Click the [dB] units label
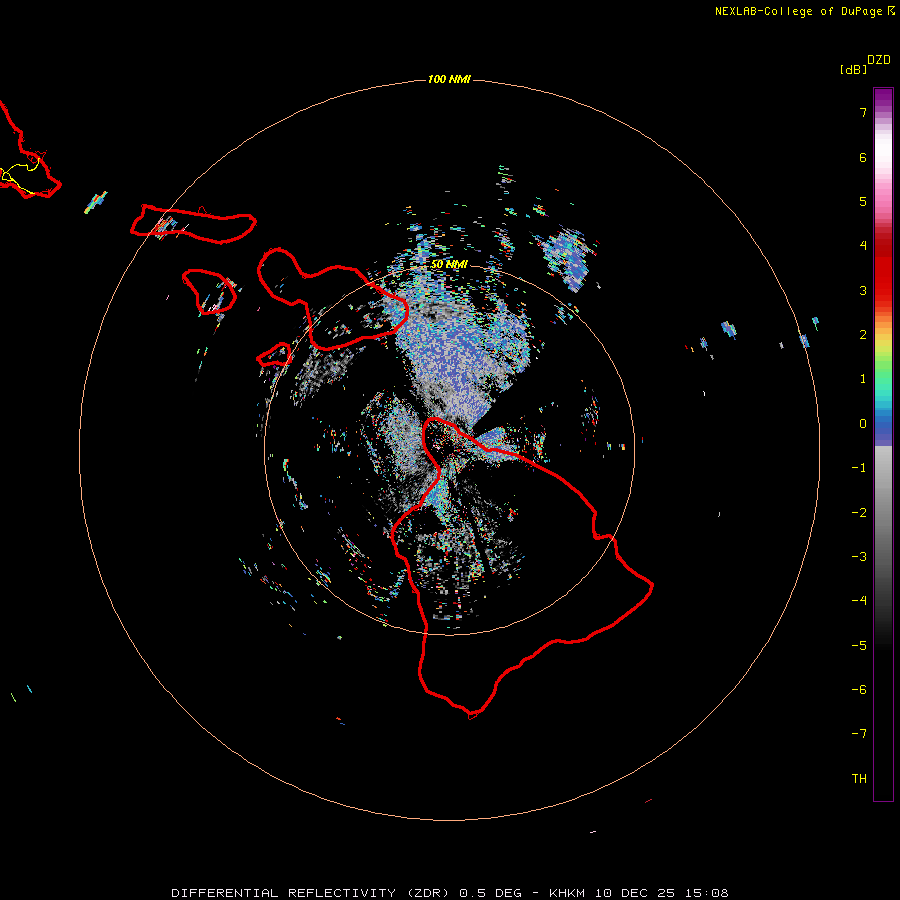900x900 pixels. point(853,69)
